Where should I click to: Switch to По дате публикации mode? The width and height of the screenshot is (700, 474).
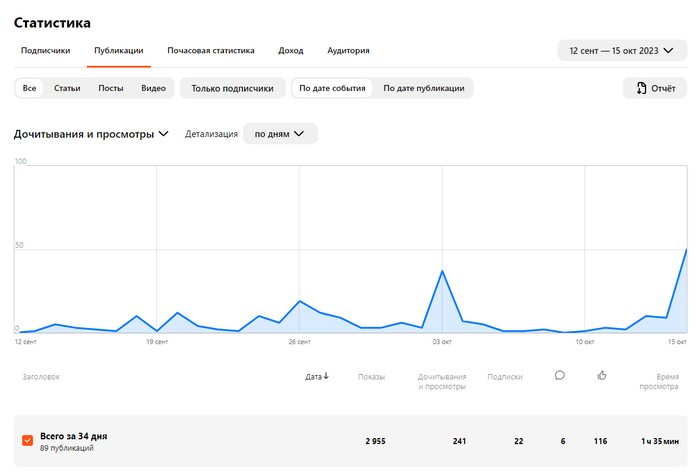tap(423, 88)
